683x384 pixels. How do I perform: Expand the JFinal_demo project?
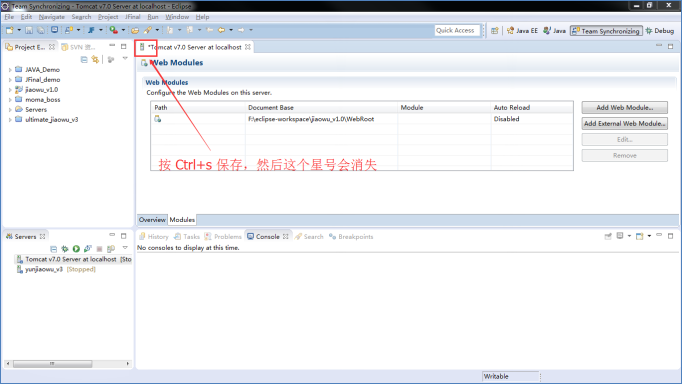coord(10,80)
